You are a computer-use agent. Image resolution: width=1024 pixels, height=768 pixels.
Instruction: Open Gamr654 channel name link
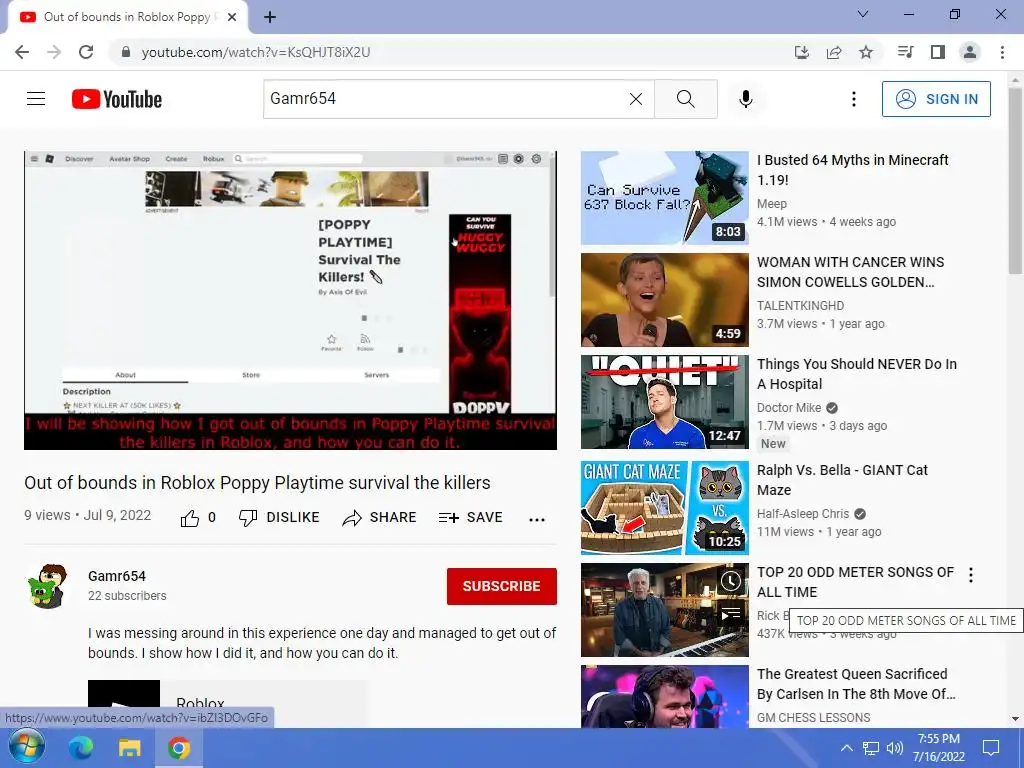(x=117, y=576)
